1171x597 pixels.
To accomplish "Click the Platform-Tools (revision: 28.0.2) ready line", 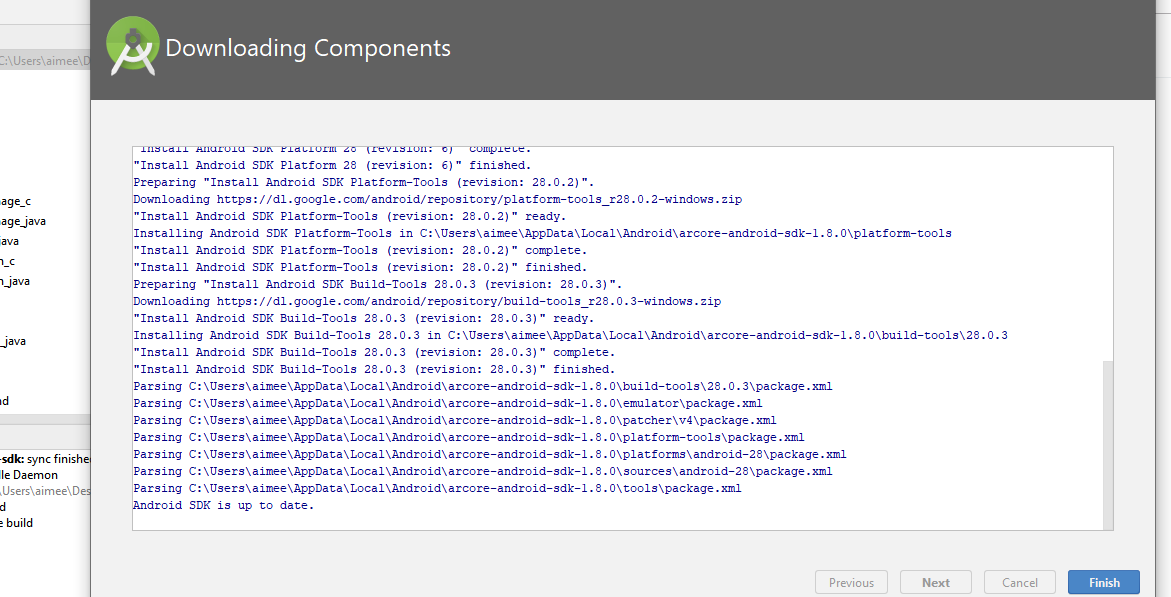I will (x=350, y=217).
